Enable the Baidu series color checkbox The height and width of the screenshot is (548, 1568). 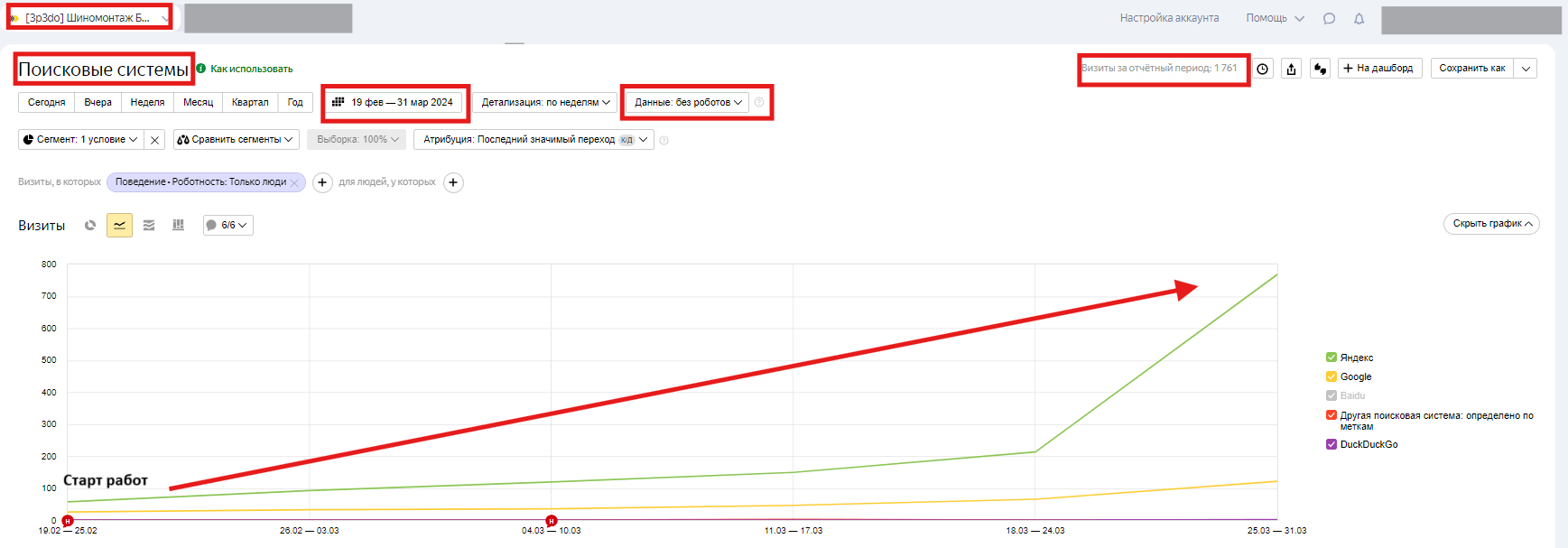1331,395
